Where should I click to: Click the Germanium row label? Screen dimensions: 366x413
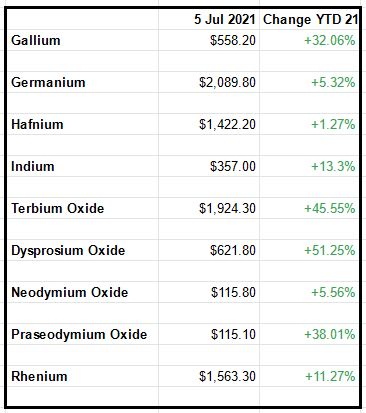(83, 82)
